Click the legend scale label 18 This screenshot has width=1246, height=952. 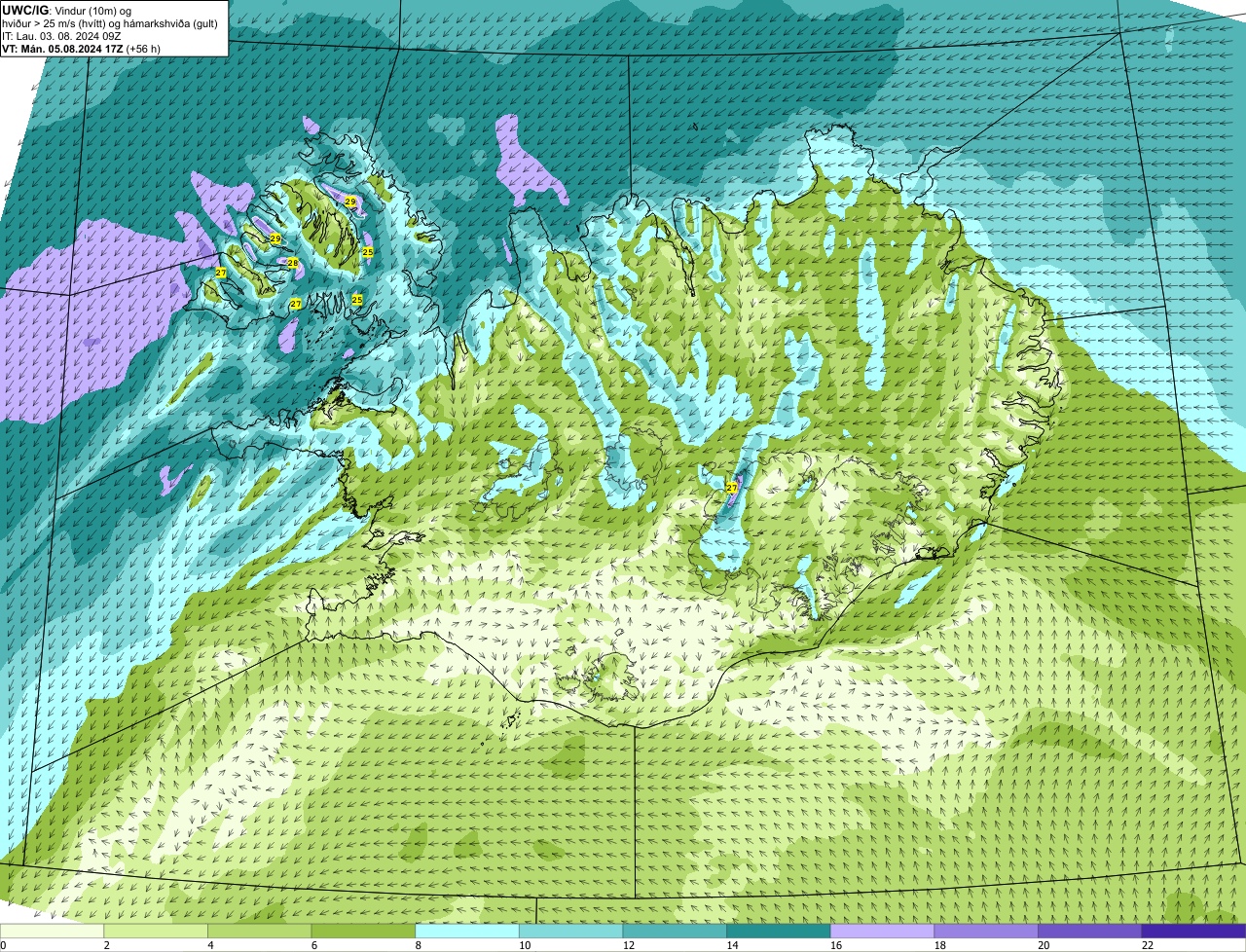coord(940,945)
